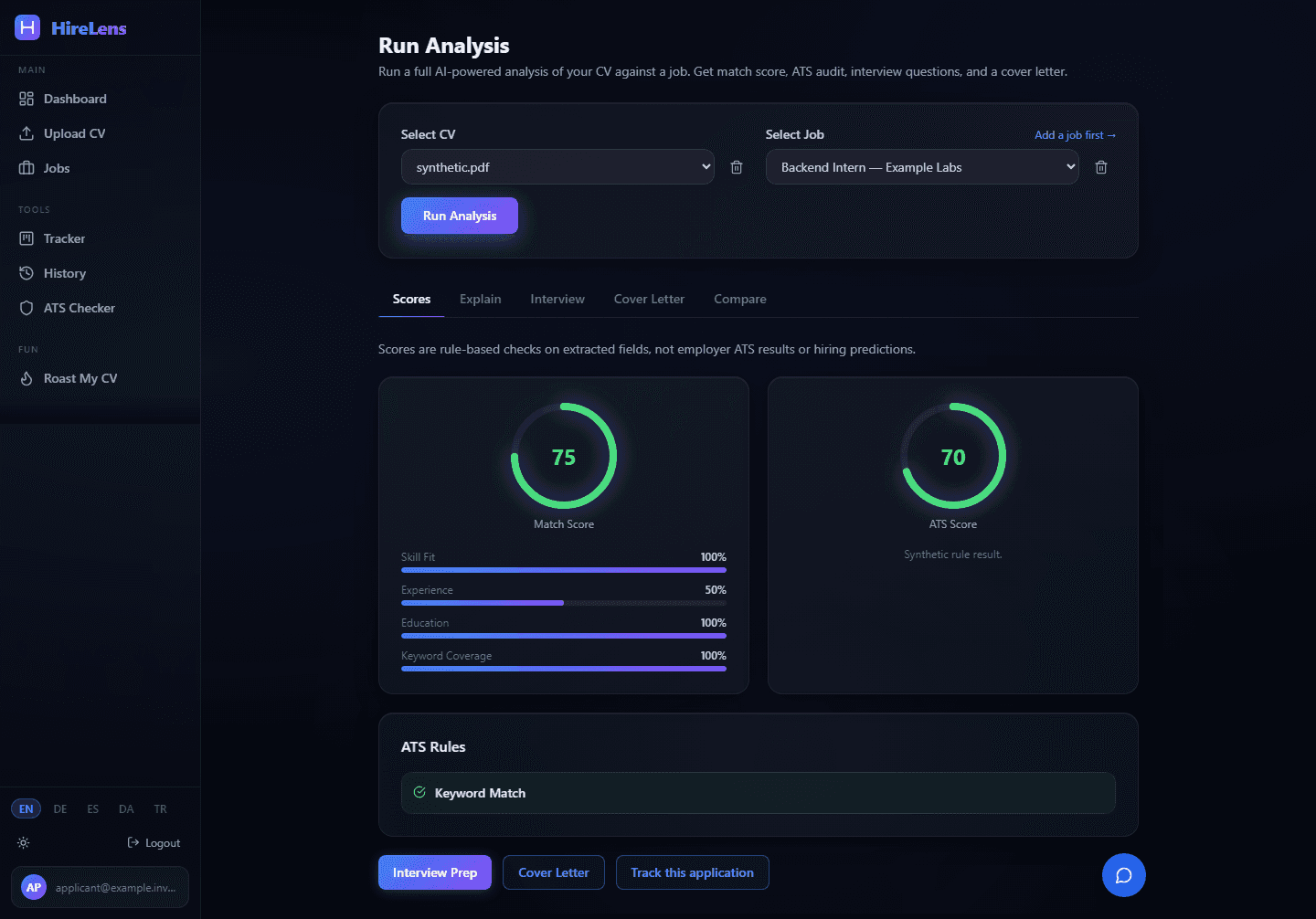
Task: Click the applicant@example account email
Action: coord(115,888)
